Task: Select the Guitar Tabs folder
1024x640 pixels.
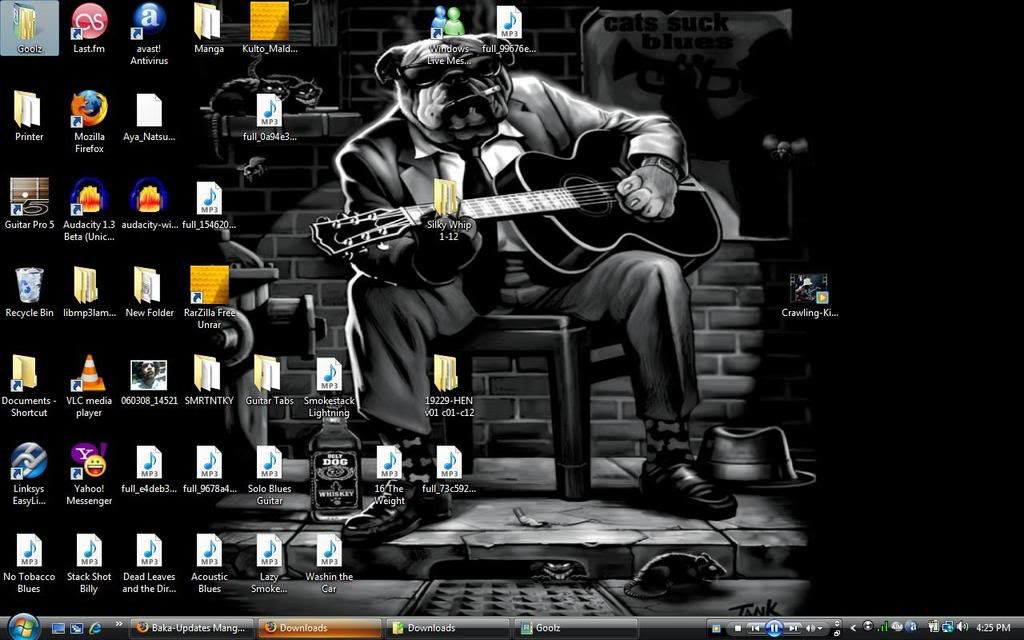Action: click(x=269, y=379)
